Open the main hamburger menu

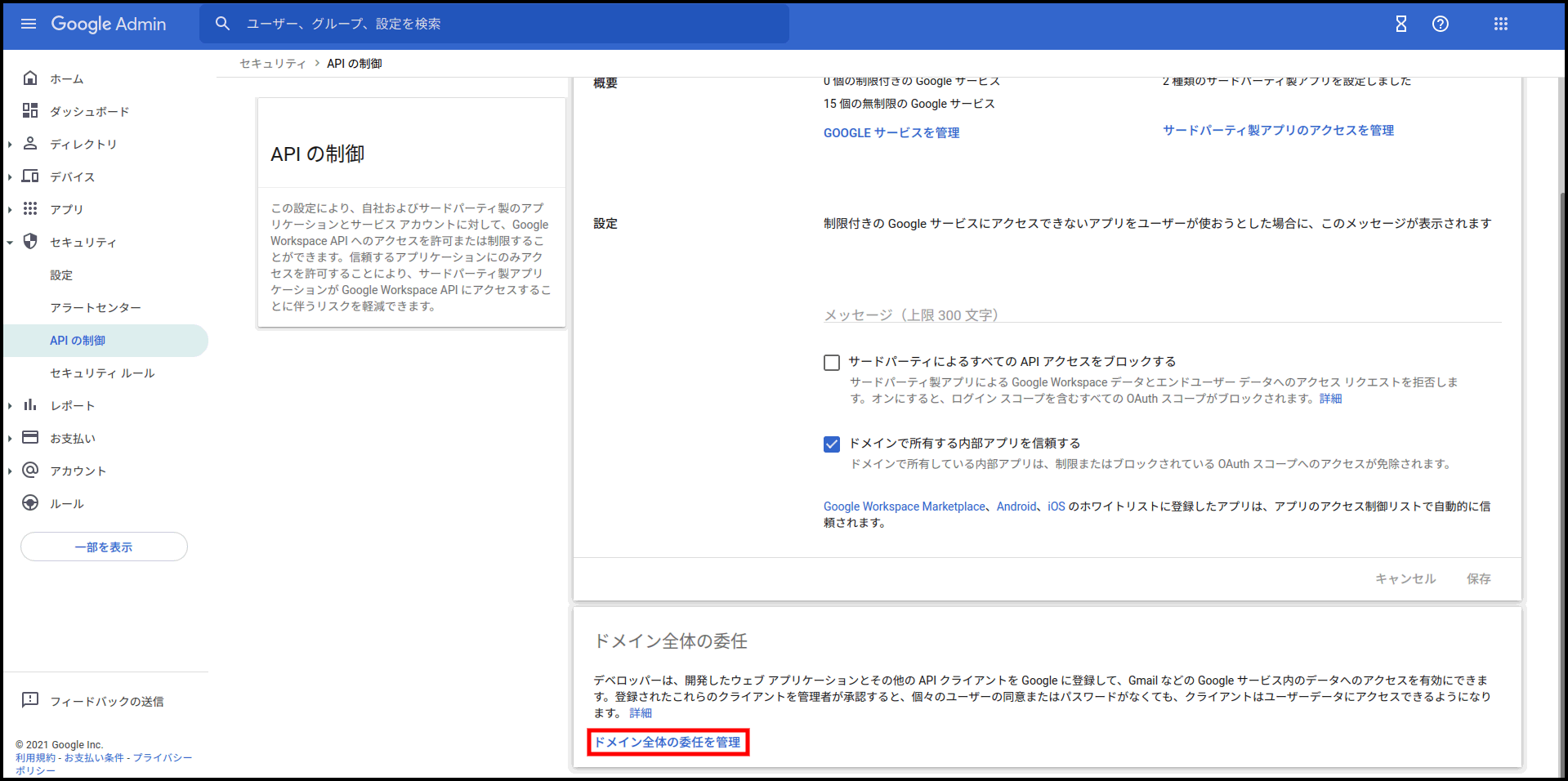point(29,24)
